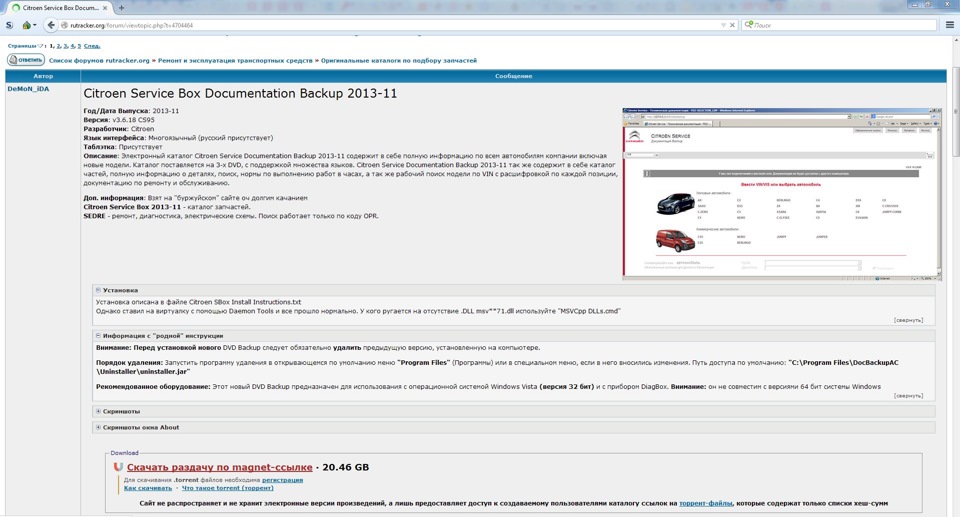Close the Citroen Service Box tab

coord(105,8)
